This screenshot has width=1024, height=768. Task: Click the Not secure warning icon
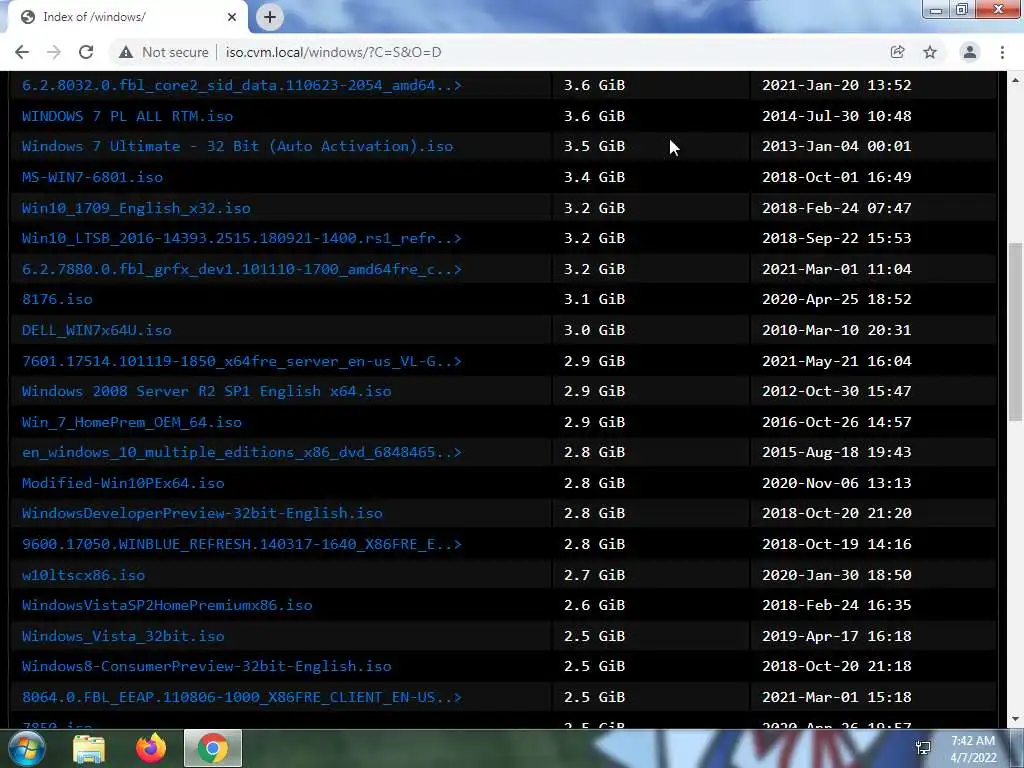(126, 52)
